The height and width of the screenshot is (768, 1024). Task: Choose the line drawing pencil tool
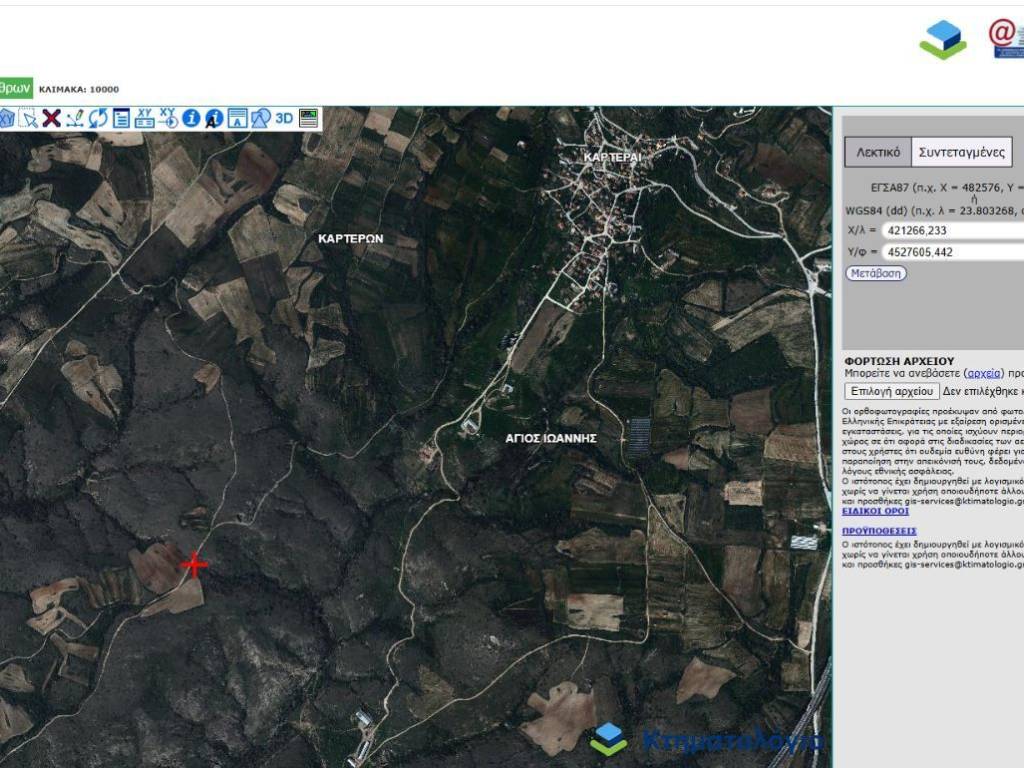[75, 118]
